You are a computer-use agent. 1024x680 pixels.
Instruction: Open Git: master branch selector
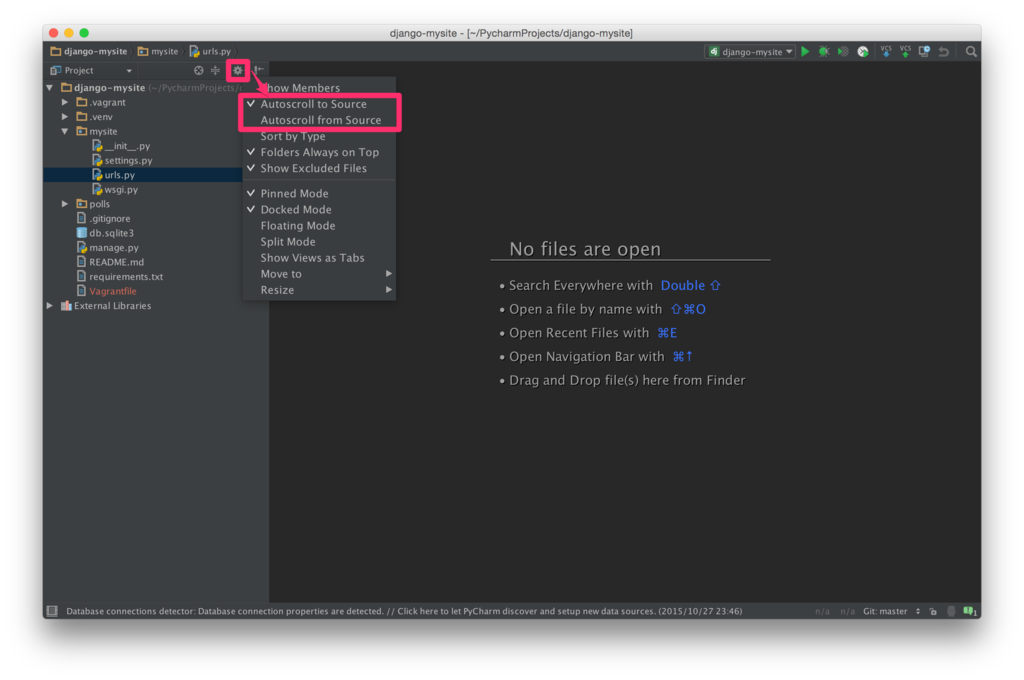(891, 611)
